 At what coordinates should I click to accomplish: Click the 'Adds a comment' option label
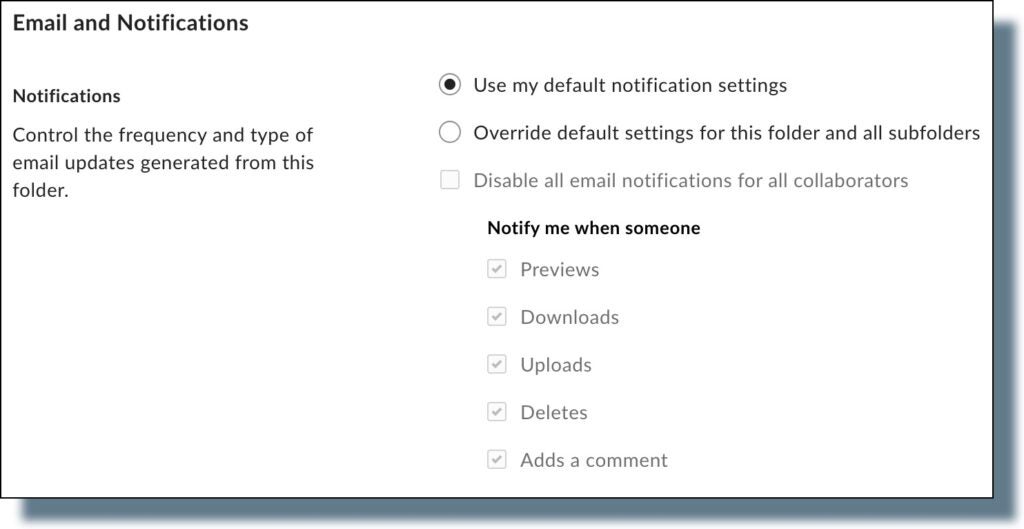pyautogui.click(x=594, y=461)
